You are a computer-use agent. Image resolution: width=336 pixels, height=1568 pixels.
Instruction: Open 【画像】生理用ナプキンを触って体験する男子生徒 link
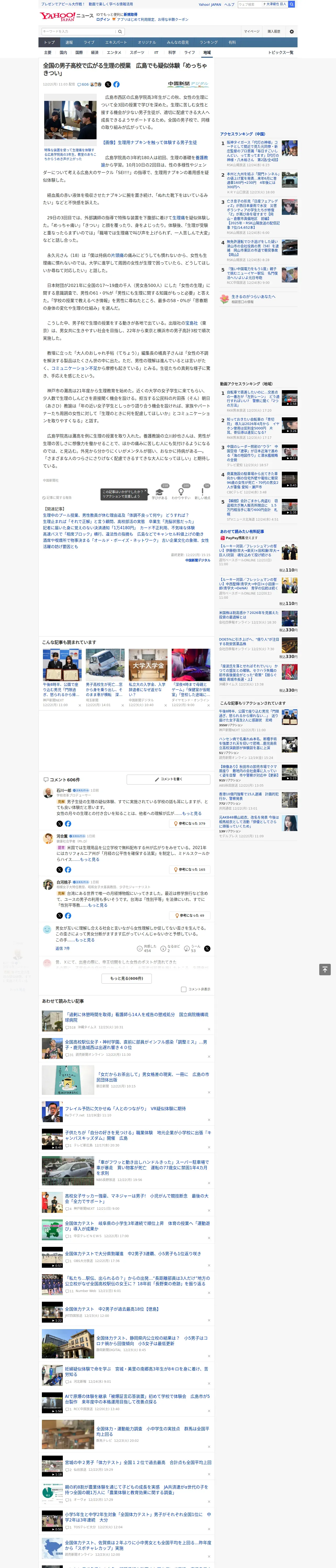click(149, 142)
